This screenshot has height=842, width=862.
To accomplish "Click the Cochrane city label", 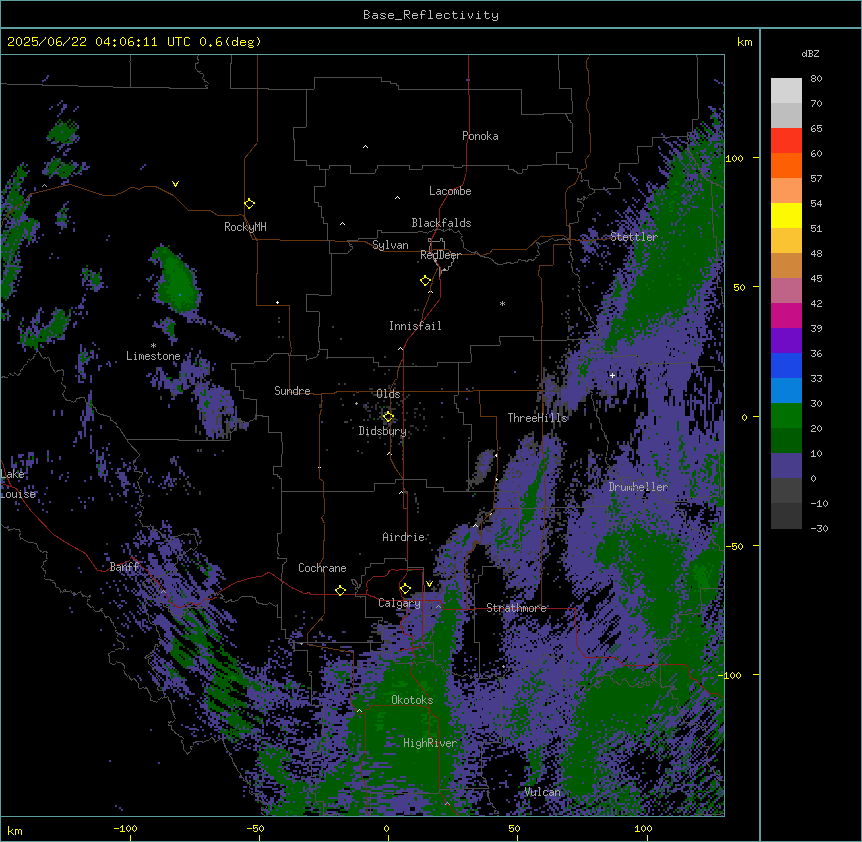I will coord(322,568).
